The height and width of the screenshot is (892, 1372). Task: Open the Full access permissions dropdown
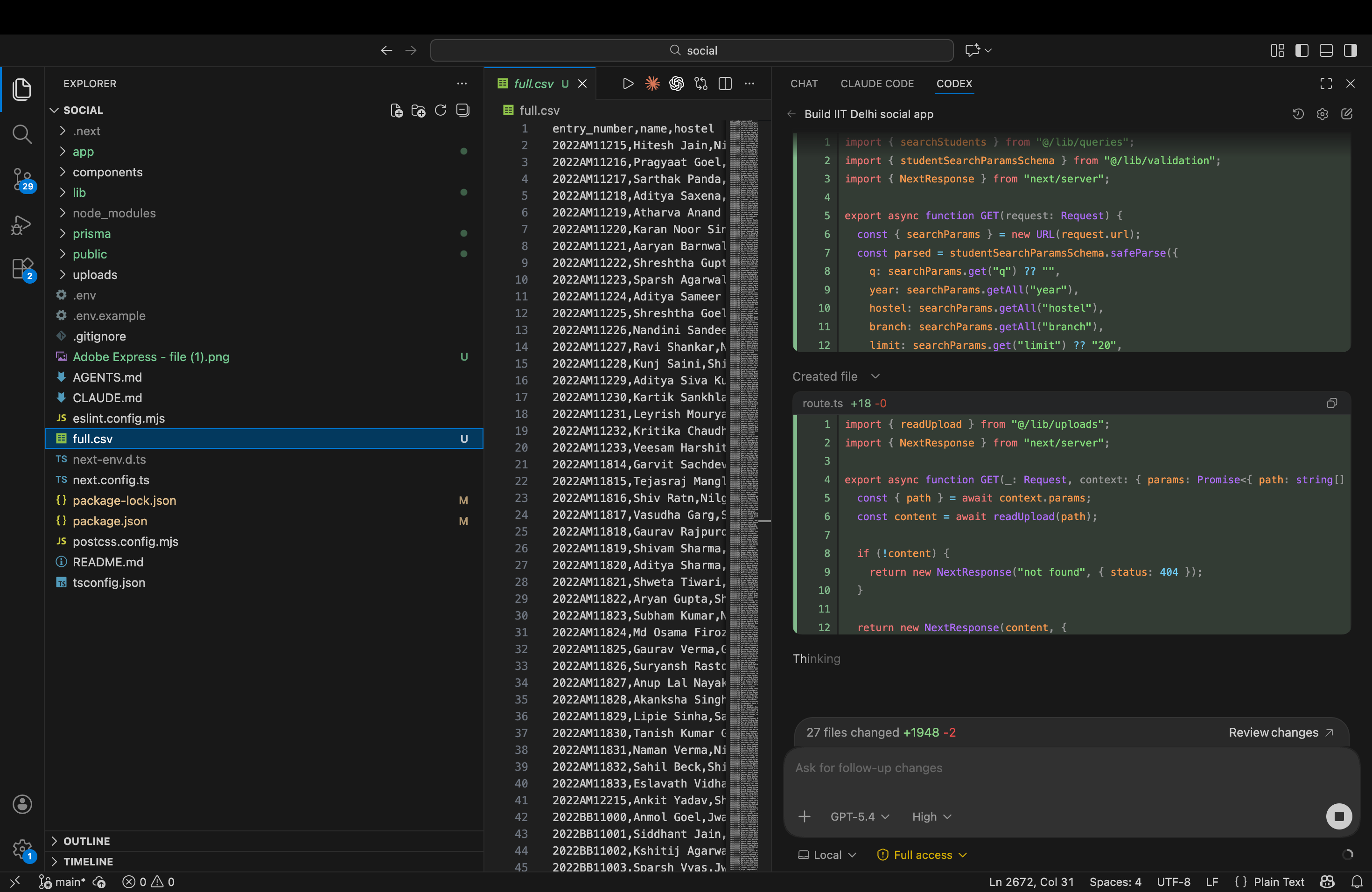click(922, 855)
